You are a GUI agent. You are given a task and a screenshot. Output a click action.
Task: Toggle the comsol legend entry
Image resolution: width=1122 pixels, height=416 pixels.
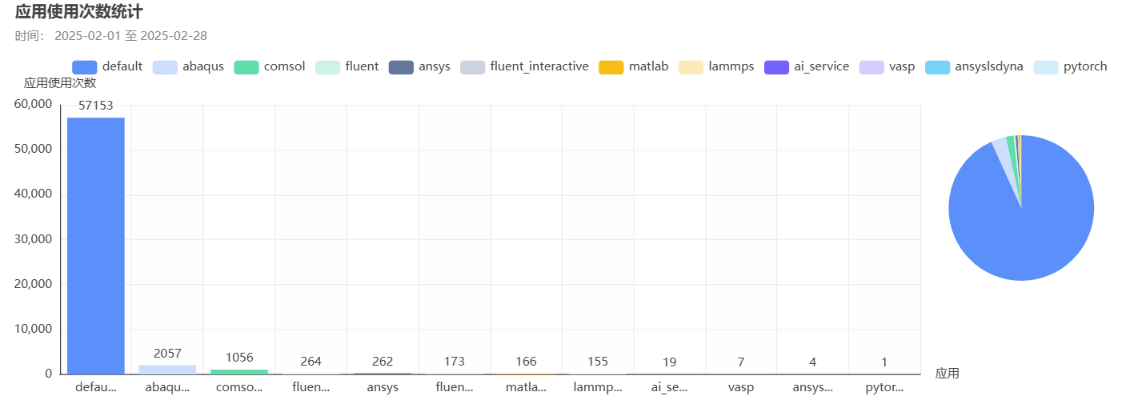(x=270, y=67)
